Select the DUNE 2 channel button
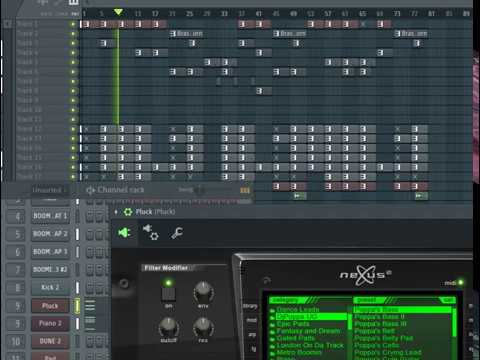Screen dimensions: 480x360 tap(50, 341)
